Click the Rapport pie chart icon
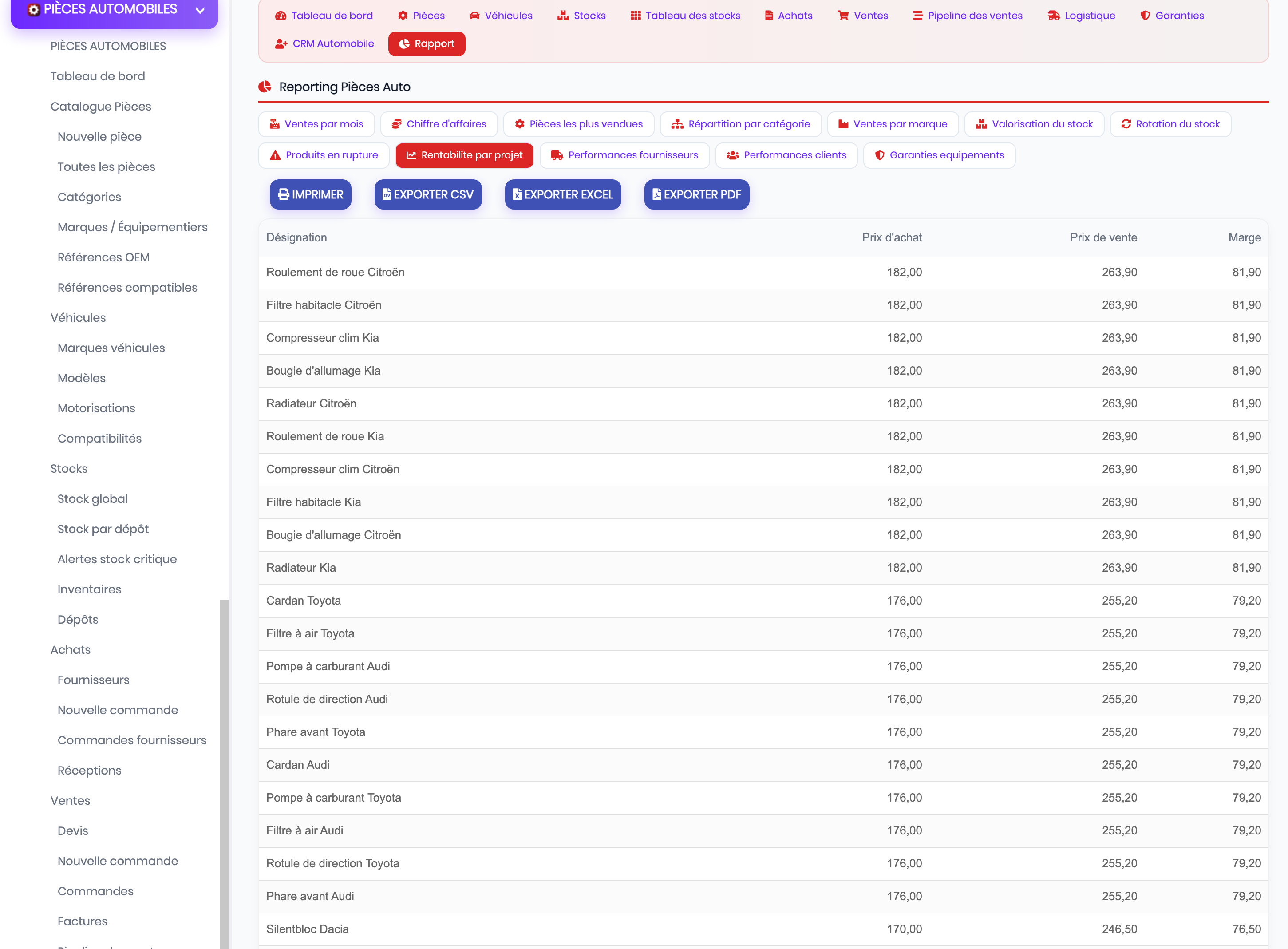Screen dimensions: 1288x949 (404, 43)
